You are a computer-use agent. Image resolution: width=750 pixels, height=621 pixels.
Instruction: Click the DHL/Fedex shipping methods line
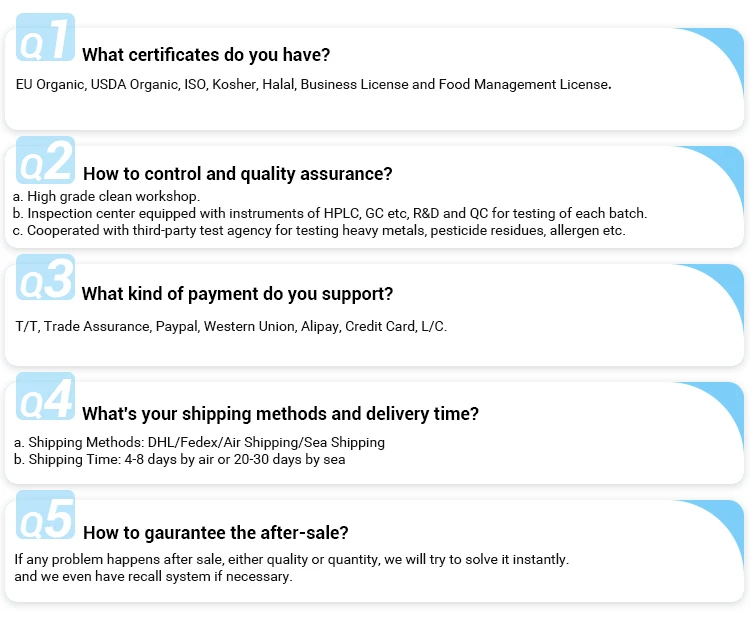point(199,442)
